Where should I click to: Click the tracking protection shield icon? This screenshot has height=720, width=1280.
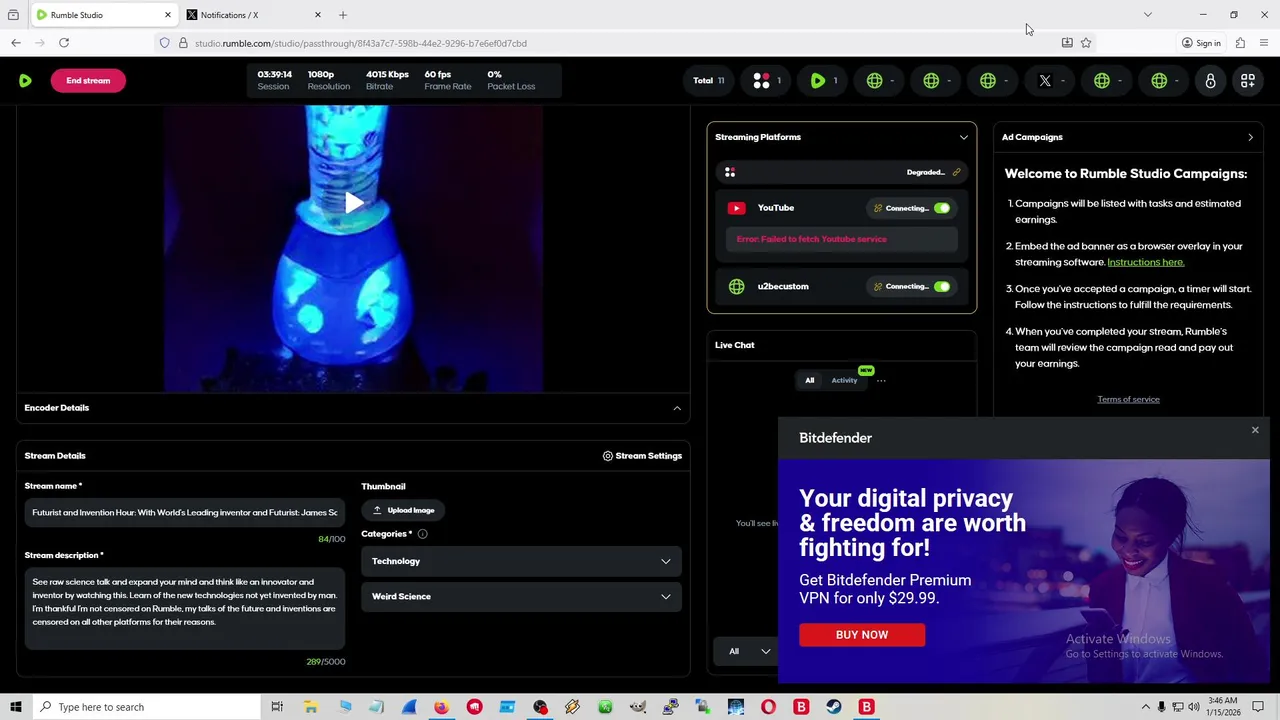click(x=165, y=43)
